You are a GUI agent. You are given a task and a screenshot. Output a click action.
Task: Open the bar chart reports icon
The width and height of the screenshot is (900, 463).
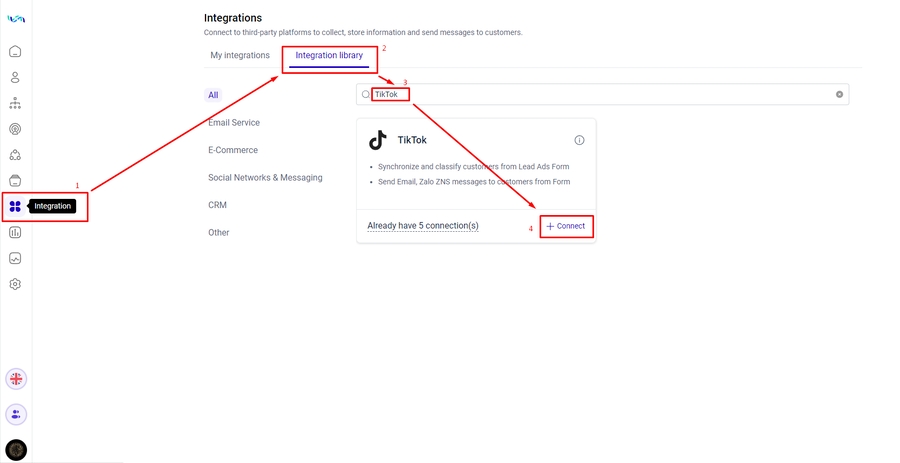point(15,232)
